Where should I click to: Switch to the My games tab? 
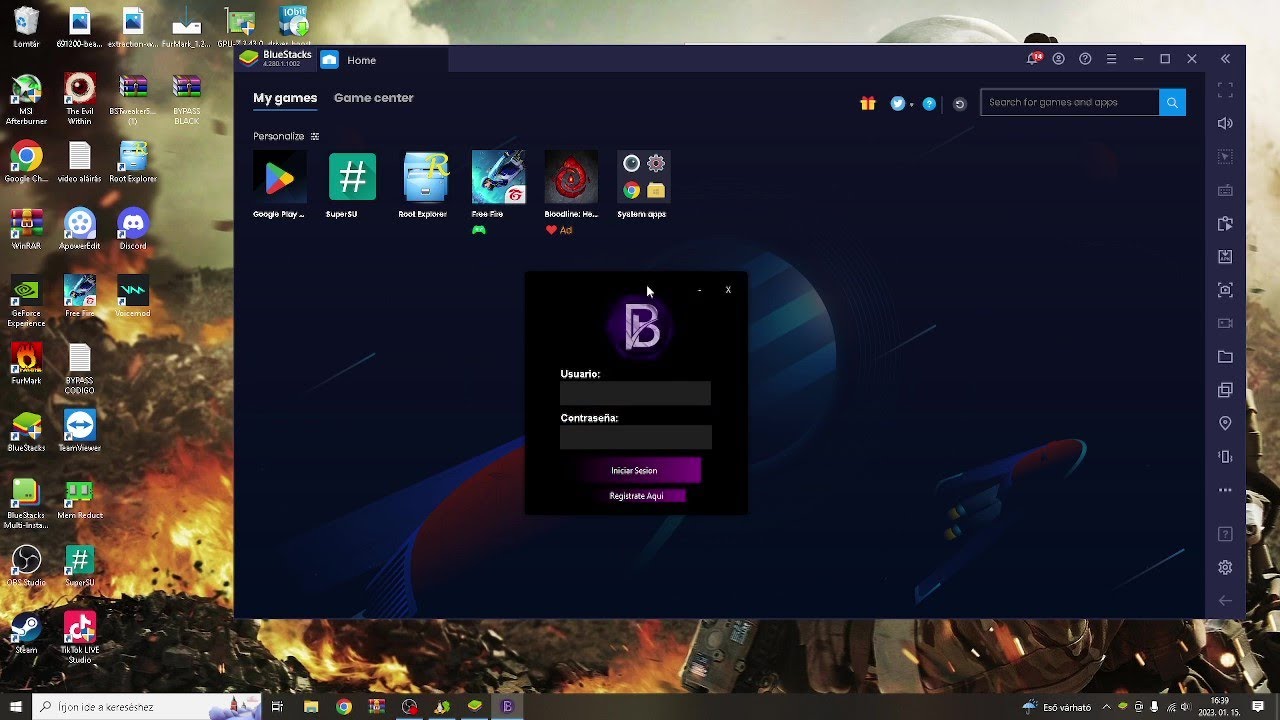pos(285,98)
